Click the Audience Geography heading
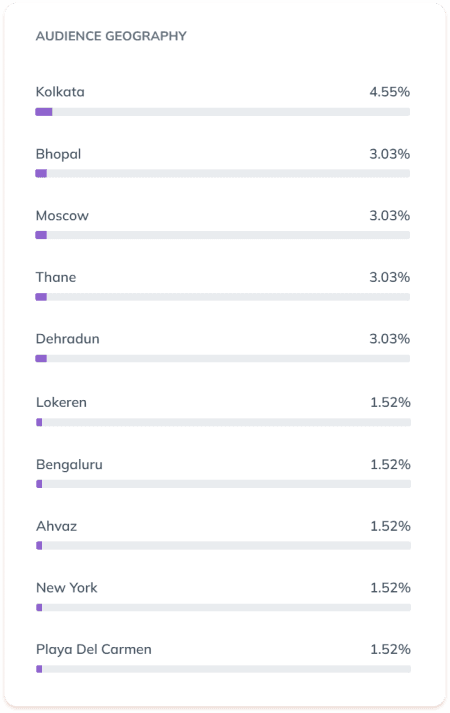 111,36
